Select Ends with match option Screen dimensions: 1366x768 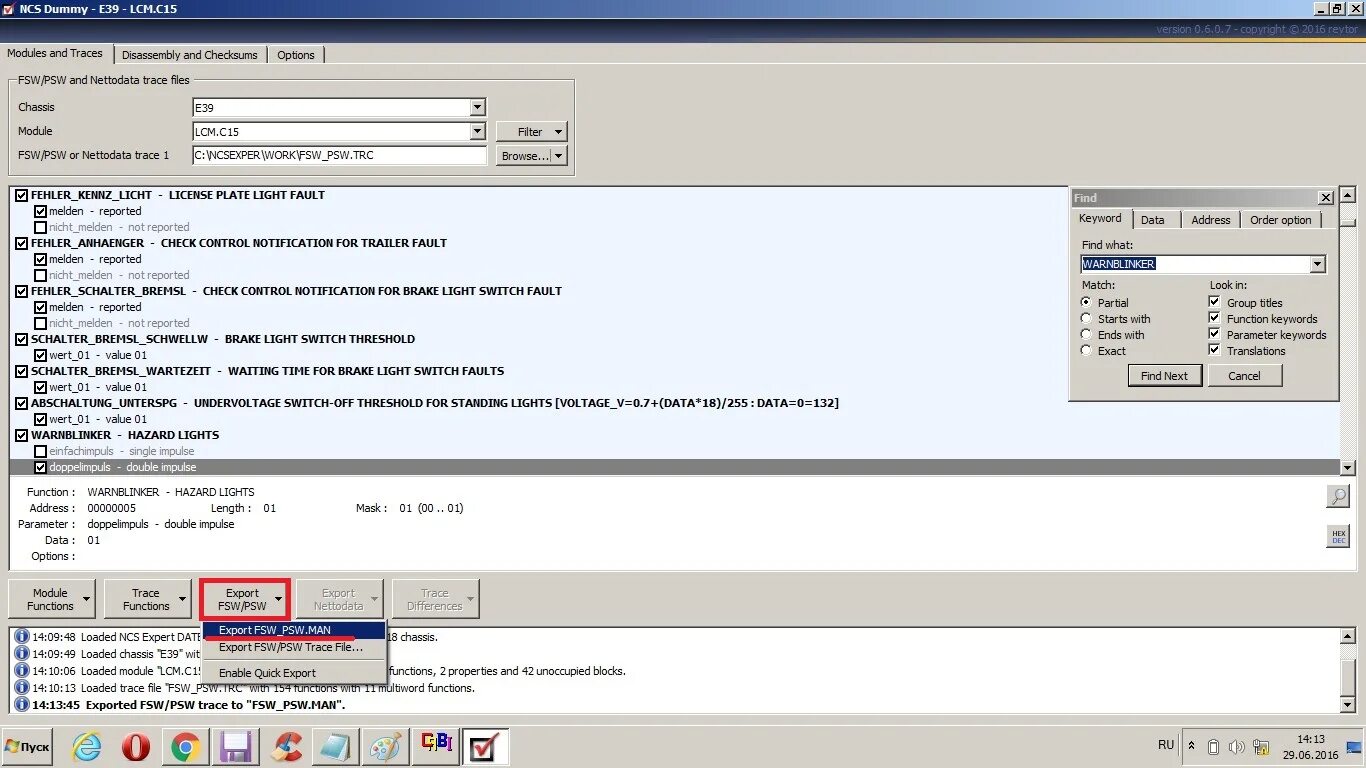tap(1086, 334)
